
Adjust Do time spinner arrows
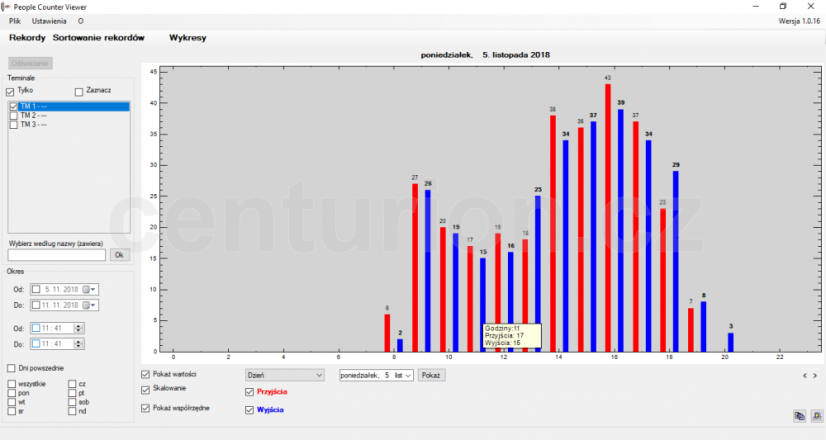78,344
